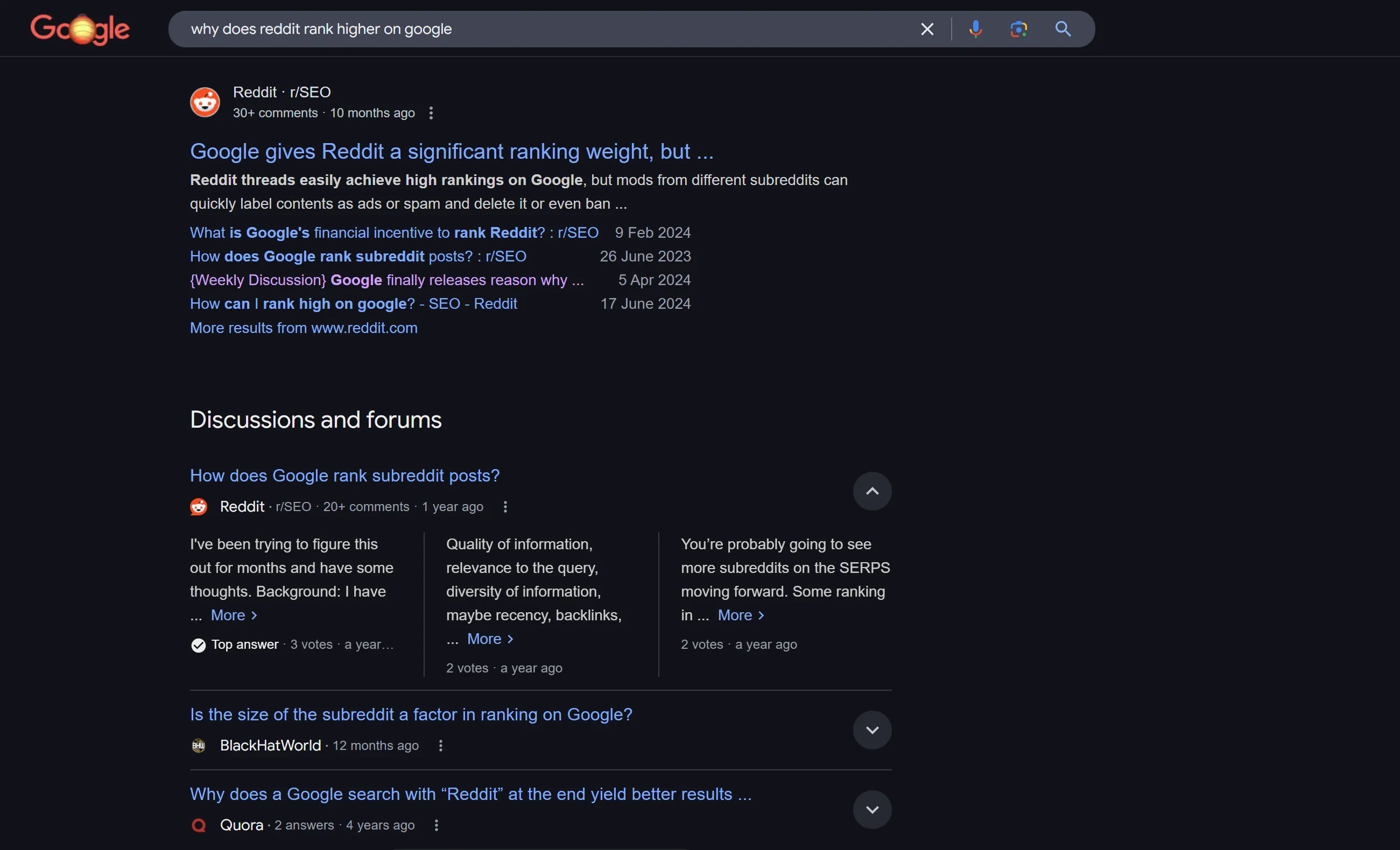Open 'Google gives Reddit a significant ranking weight' link
Viewport: 1400px width, 850px height.
(x=452, y=152)
